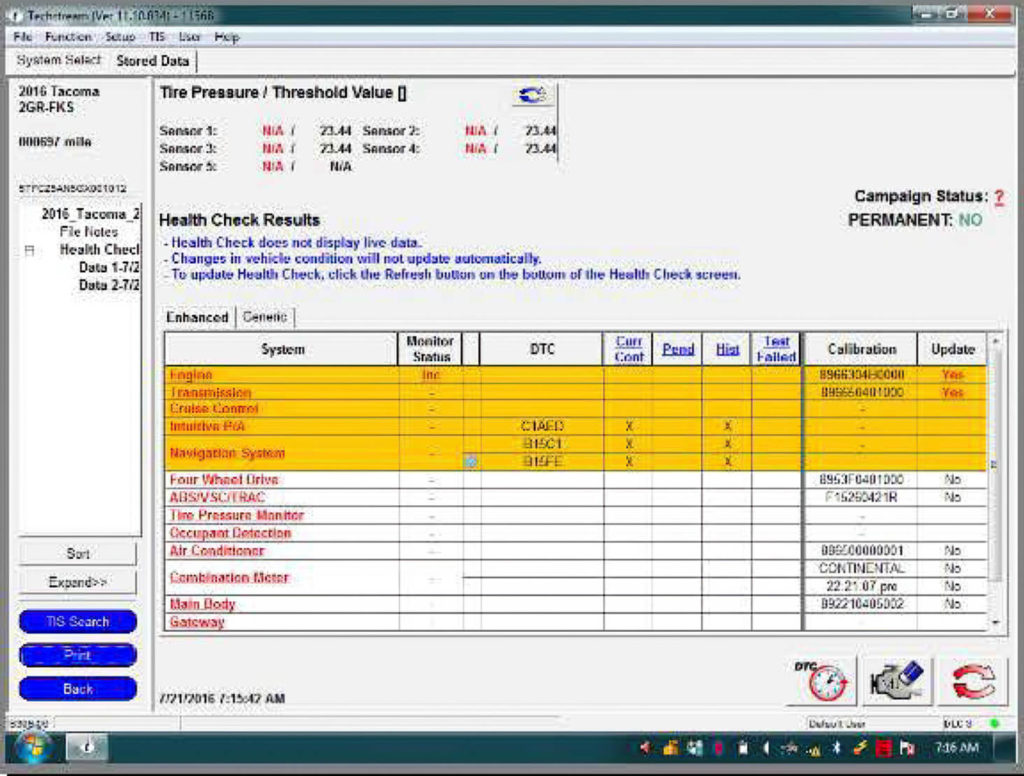Click the Yes update link in Engine row

click(x=952, y=375)
